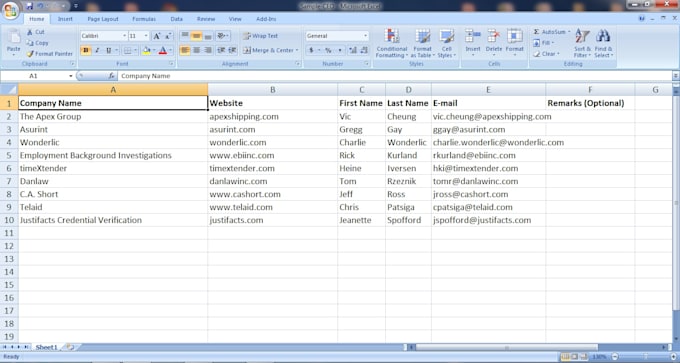Switch to the View tab
Screen dimensions: 680x363
[235, 19]
